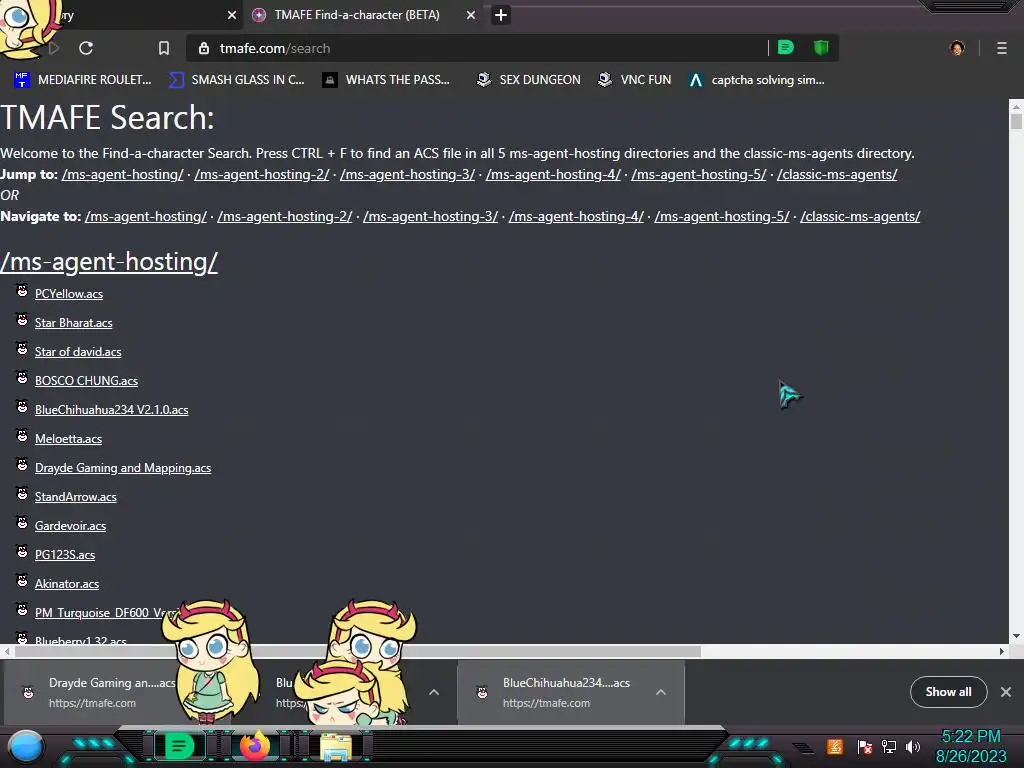Download StandArrow.acs
This screenshot has height=768, width=1024.
pyautogui.click(x=76, y=497)
